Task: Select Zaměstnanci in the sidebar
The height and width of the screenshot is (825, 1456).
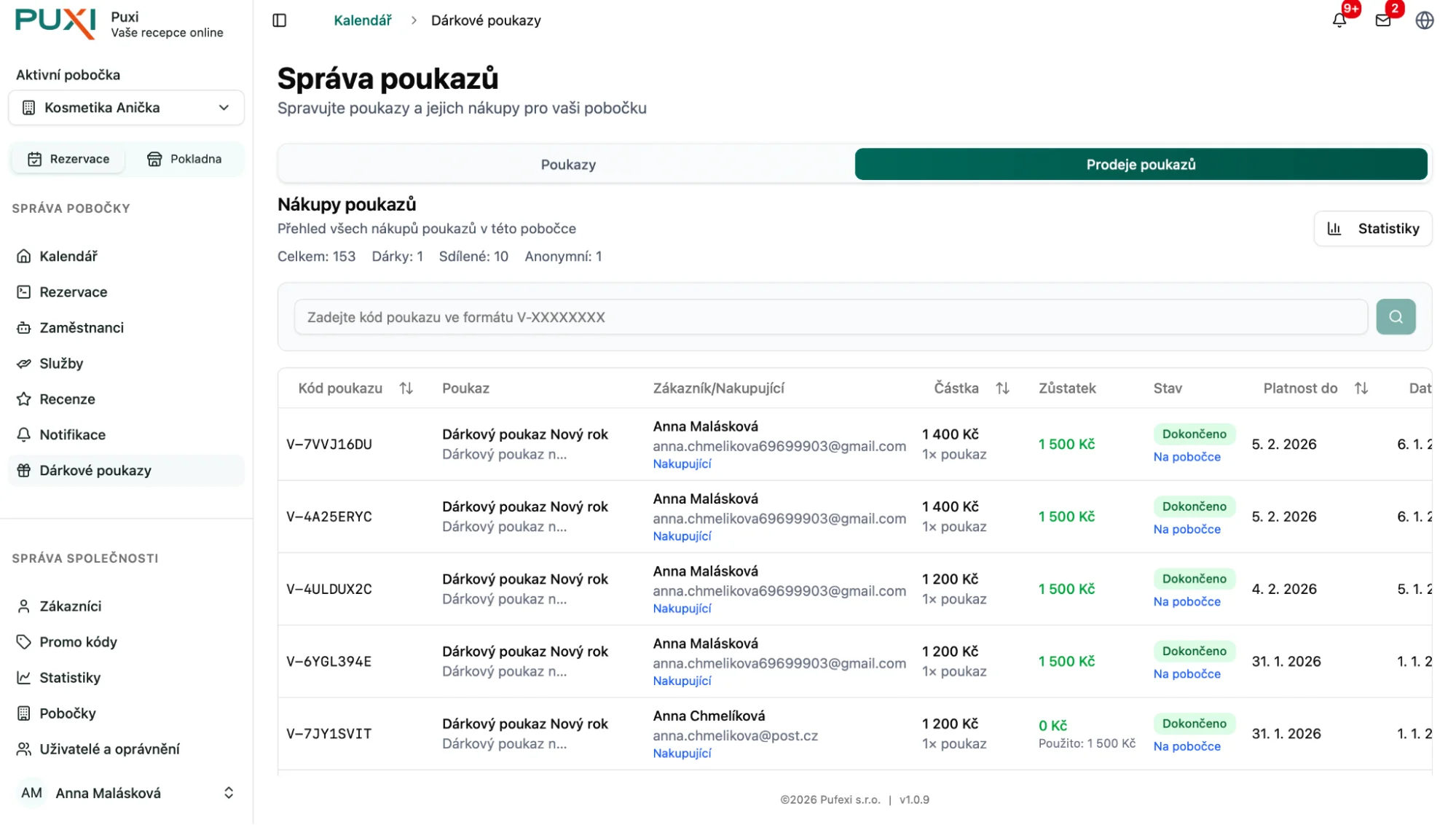Action: pyautogui.click(x=82, y=327)
